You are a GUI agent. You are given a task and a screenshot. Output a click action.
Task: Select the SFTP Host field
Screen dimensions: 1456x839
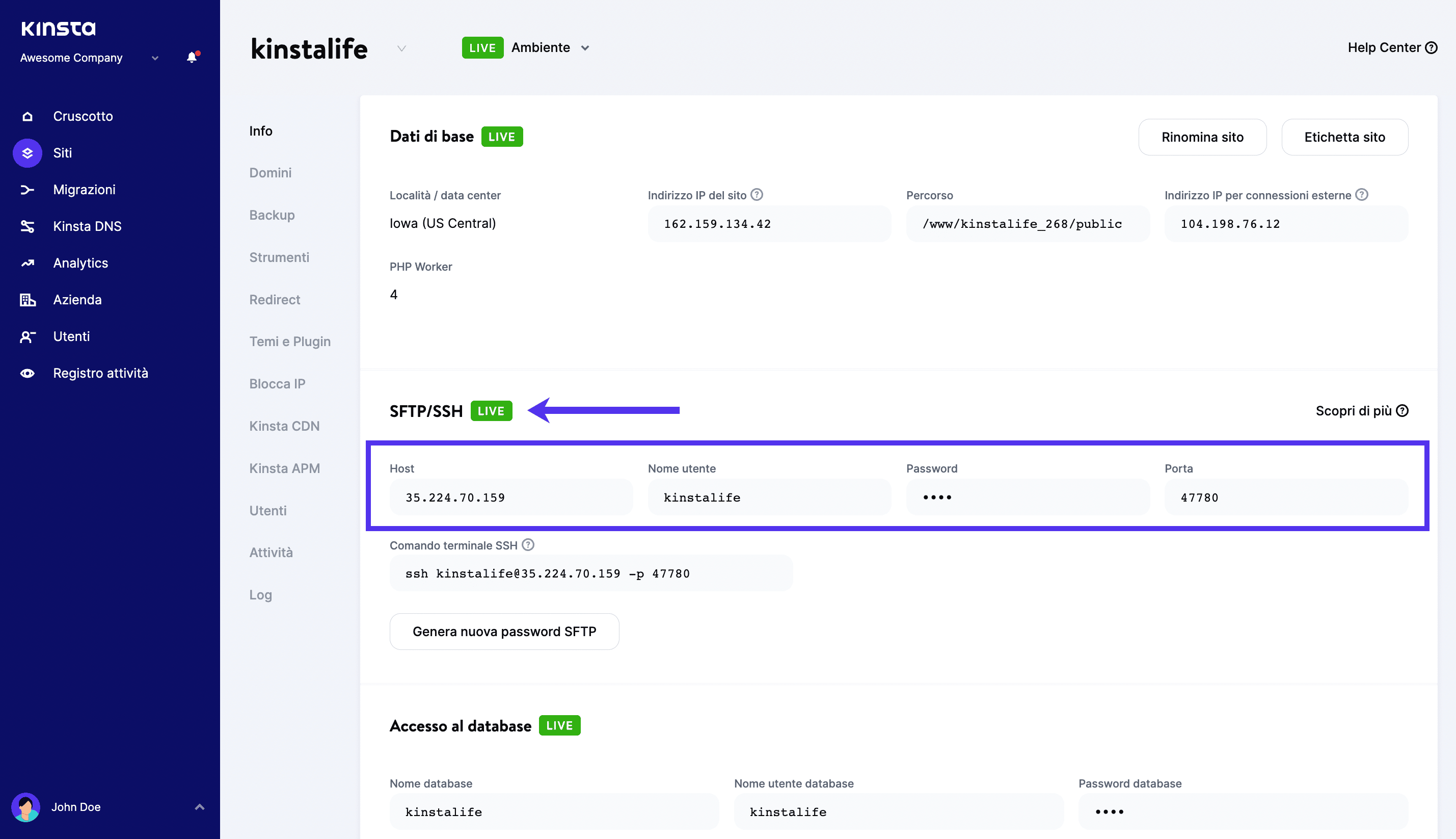click(510, 496)
